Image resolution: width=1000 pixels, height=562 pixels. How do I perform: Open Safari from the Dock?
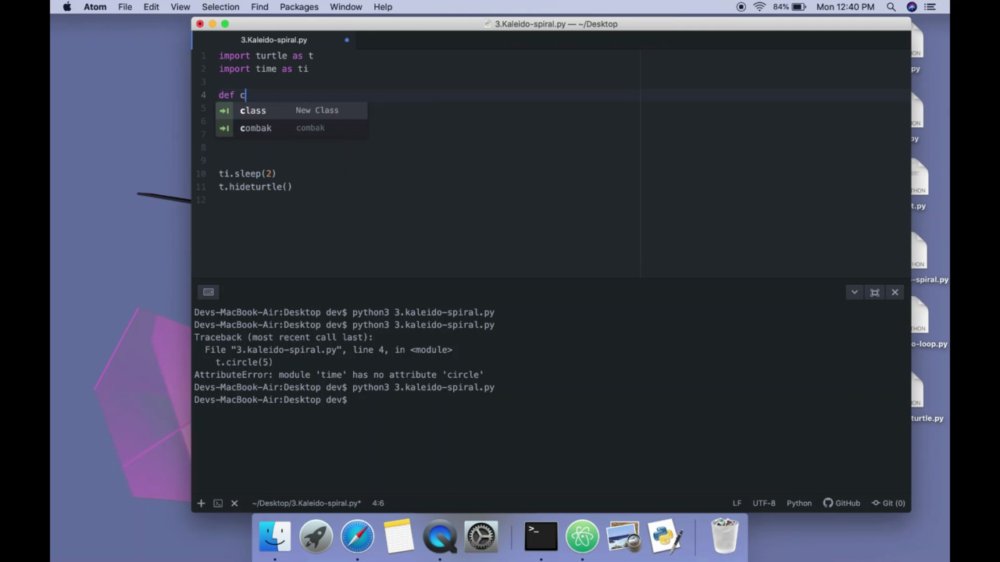(x=357, y=536)
